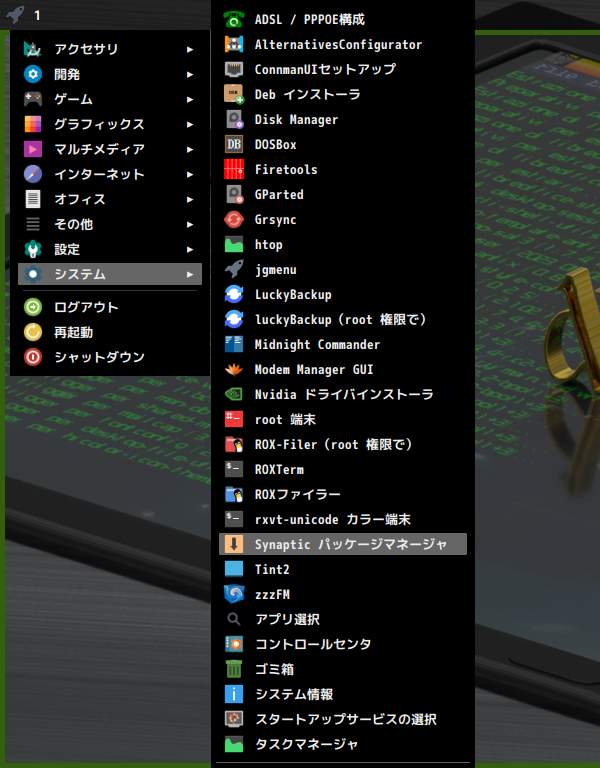
Task: Click the Synaptic download arrow icon
Action: tap(234, 544)
